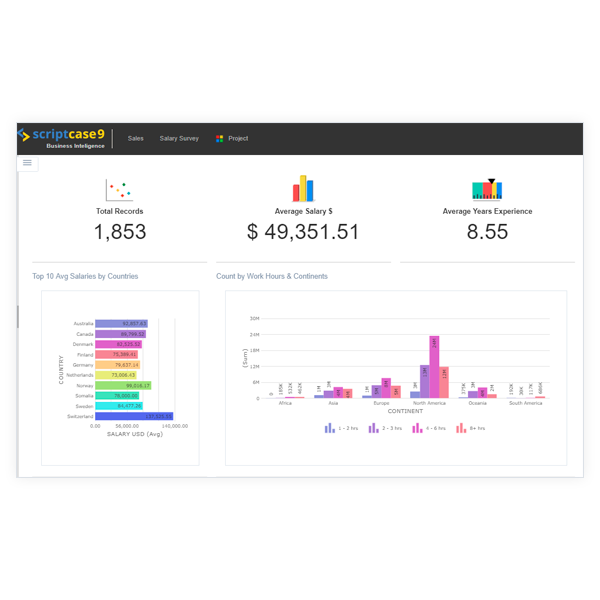The width and height of the screenshot is (600, 600).
Task: Open the Project menu item
Action: (238, 139)
